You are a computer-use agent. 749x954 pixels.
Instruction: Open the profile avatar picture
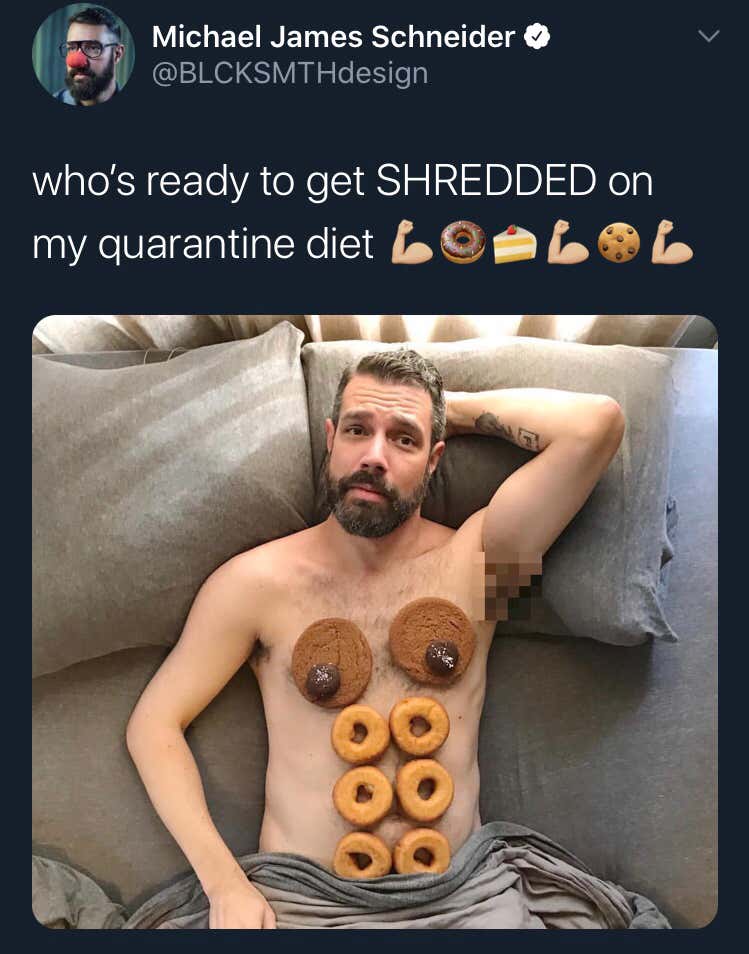pyautogui.click(x=83, y=55)
